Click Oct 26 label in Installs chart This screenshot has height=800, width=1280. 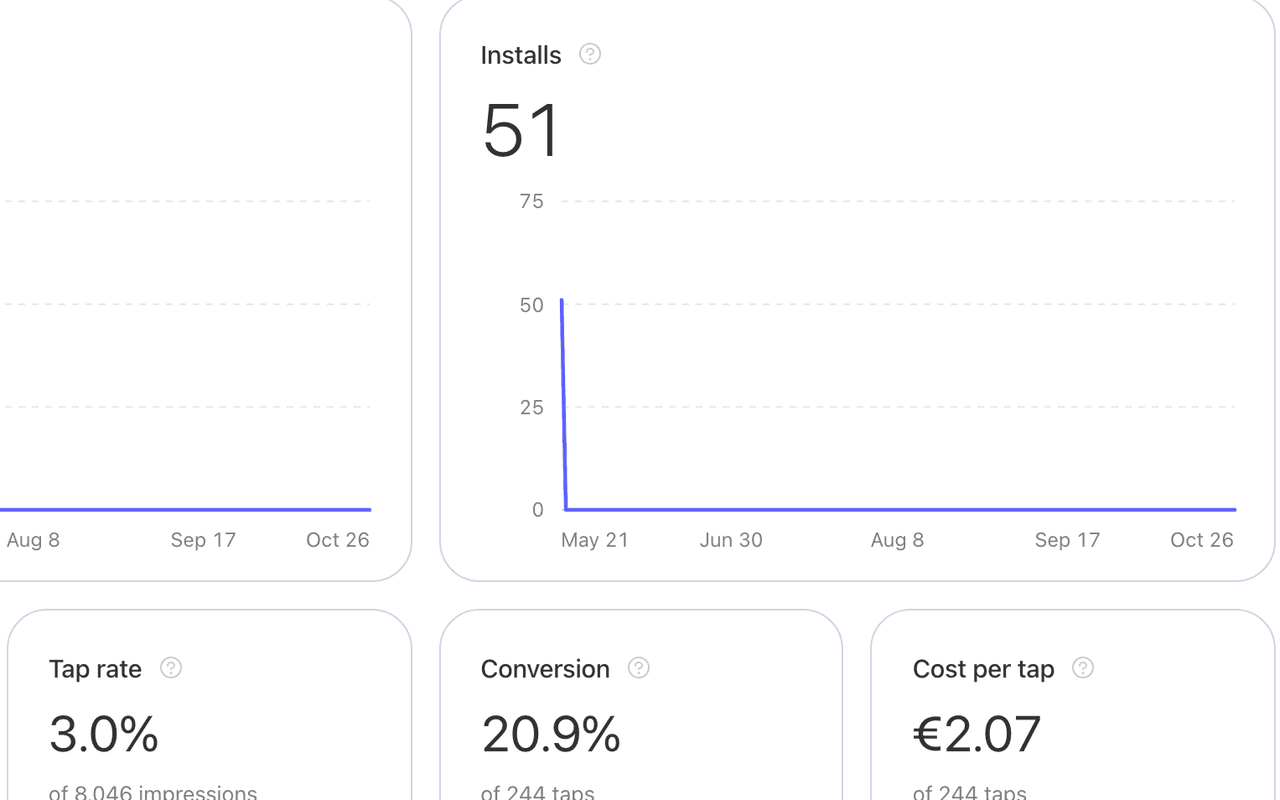1202,540
